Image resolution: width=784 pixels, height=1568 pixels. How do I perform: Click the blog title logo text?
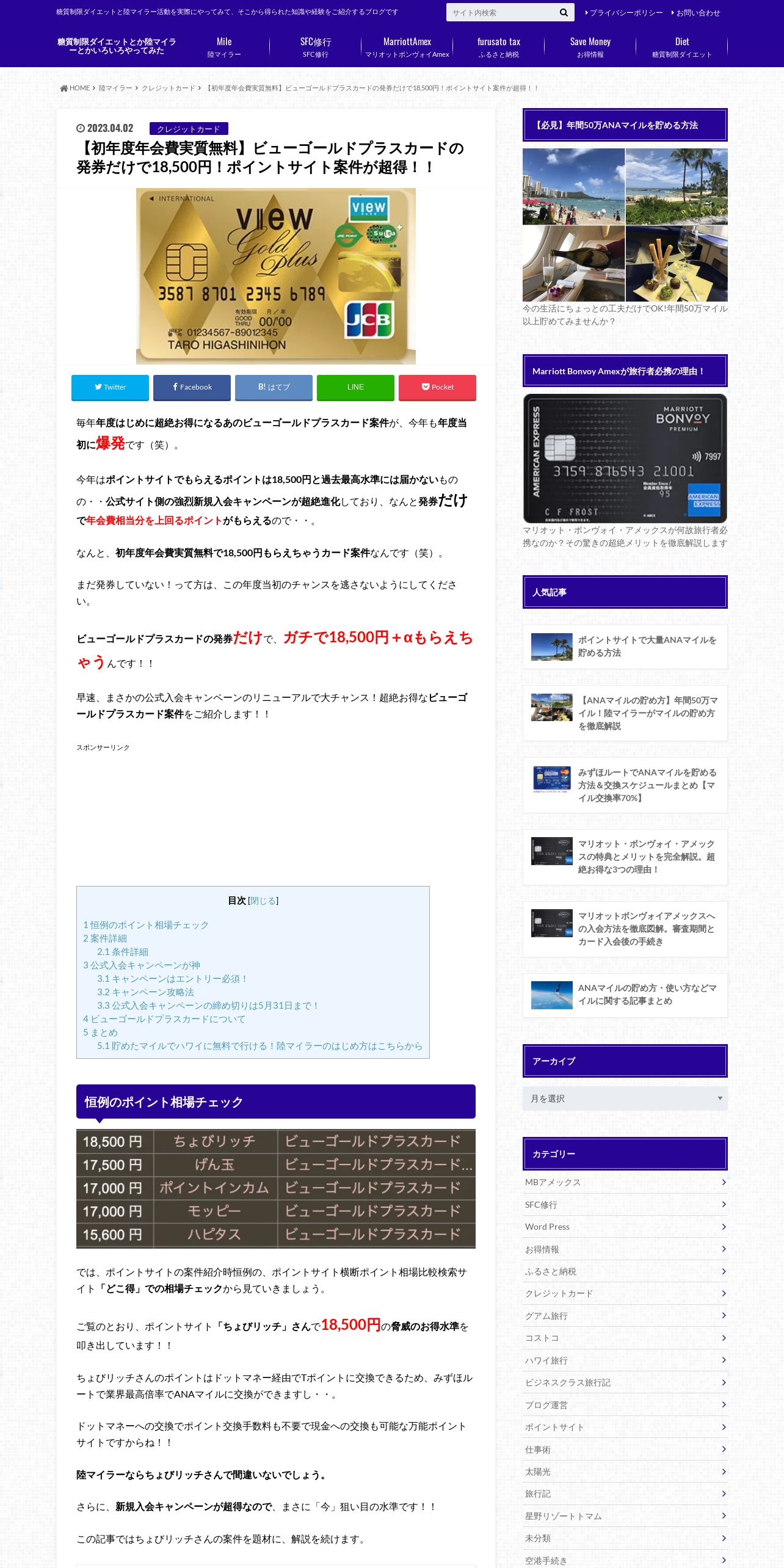tap(117, 46)
